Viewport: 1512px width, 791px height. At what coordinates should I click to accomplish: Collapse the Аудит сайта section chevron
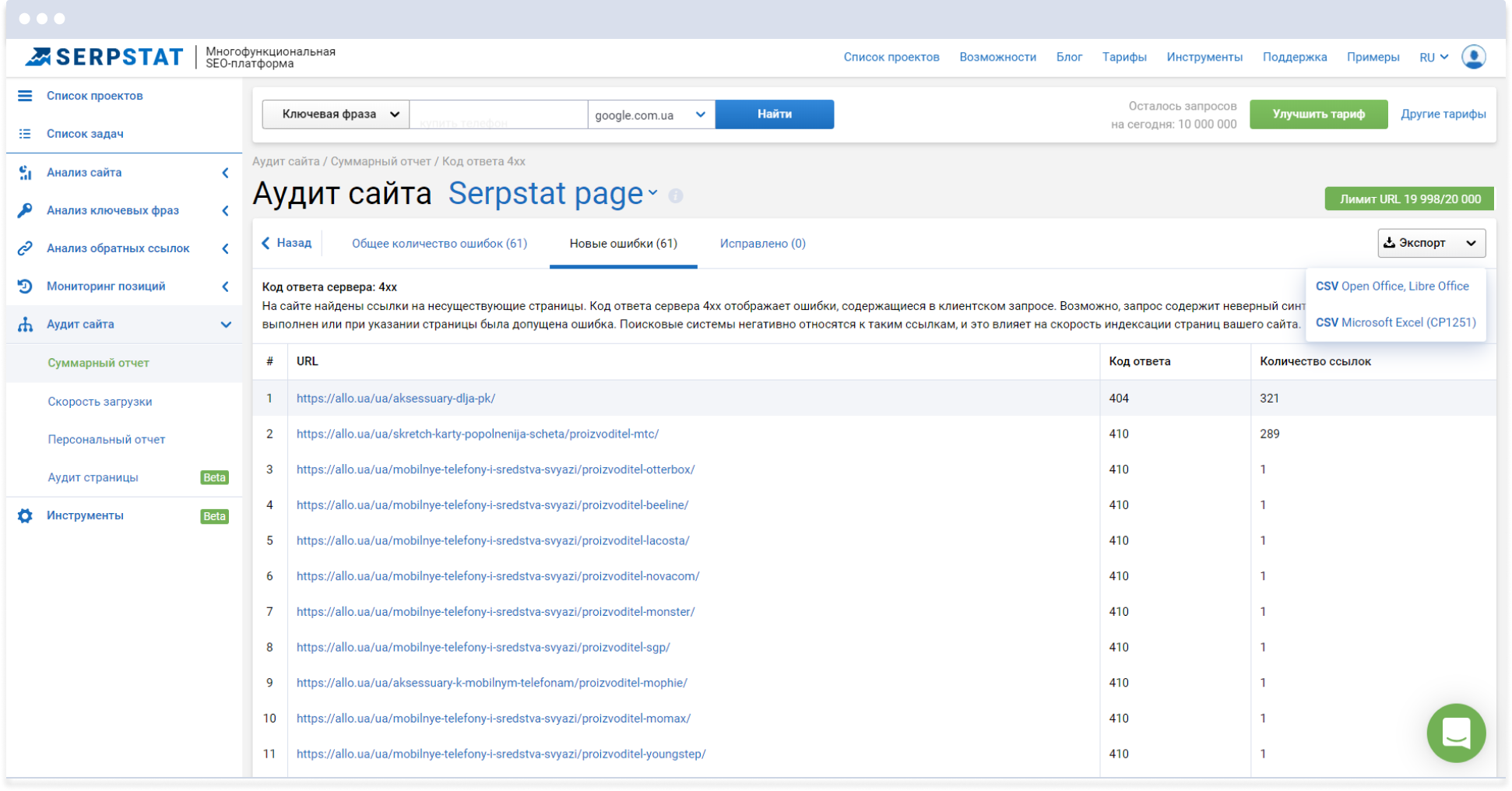(226, 325)
